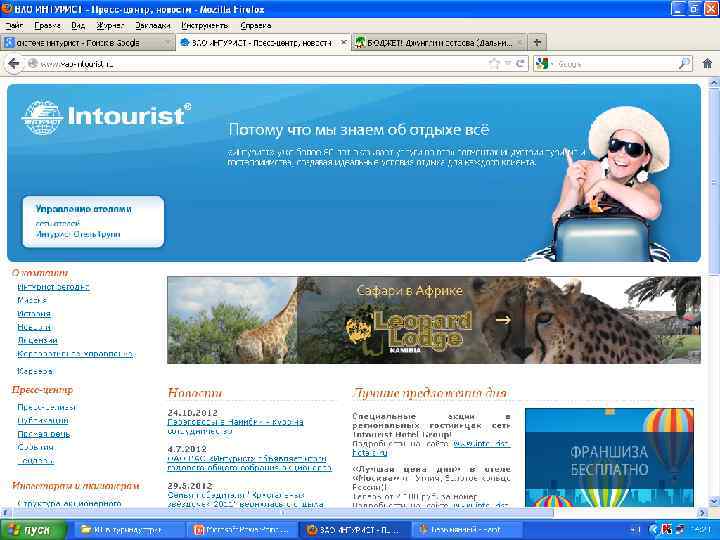720x540 pixels.
Task: Click the site identity globe icon
Action: 32,63
